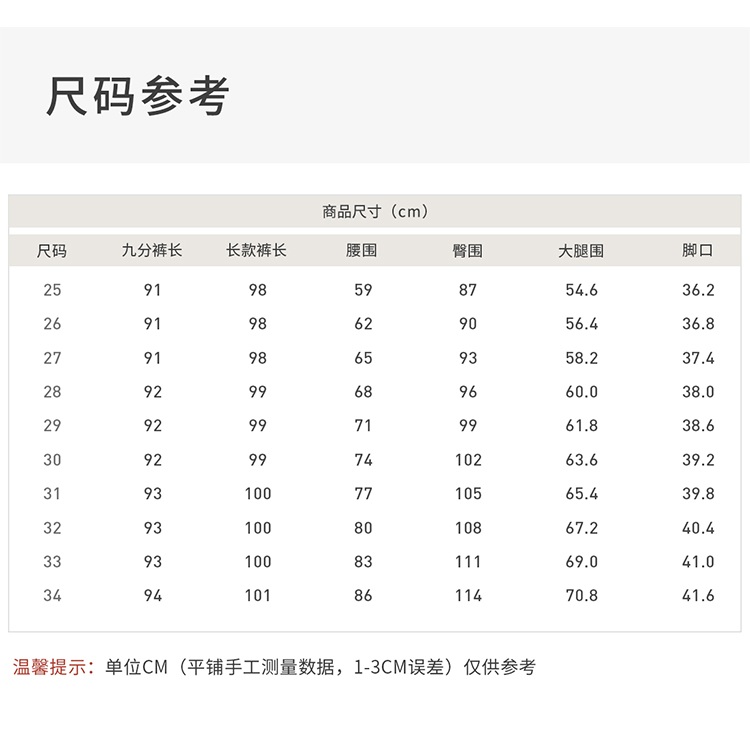This screenshot has width=750, height=730.
Task: Click thigh value 61.8
Action: 582,426
